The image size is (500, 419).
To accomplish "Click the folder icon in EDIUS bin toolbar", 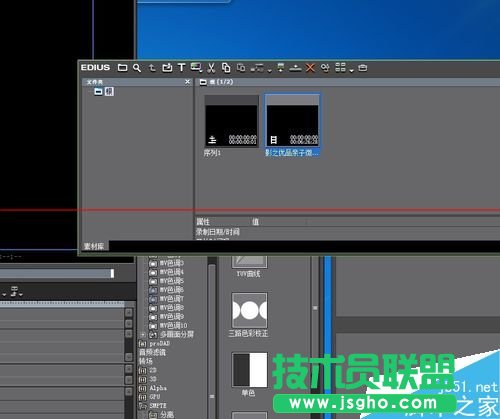I will click(122, 68).
